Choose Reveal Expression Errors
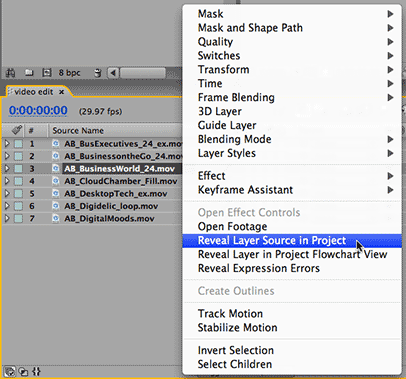The height and width of the screenshot is (379, 406). click(292, 268)
